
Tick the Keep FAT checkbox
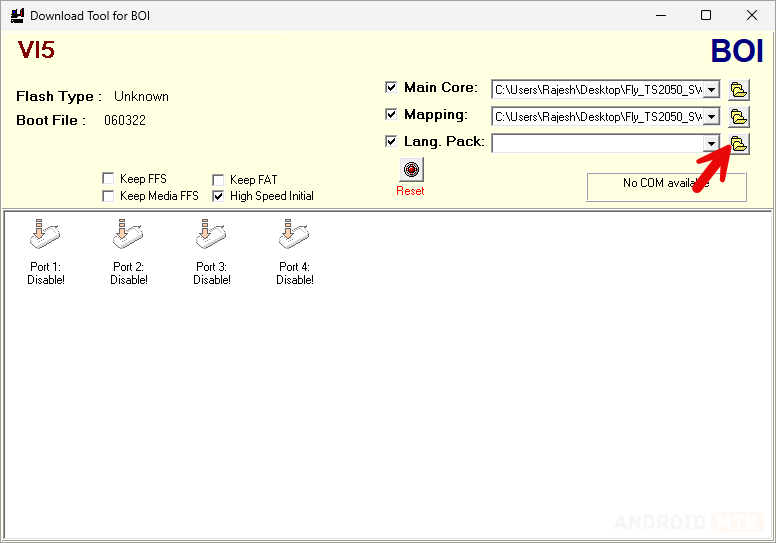(x=218, y=180)
